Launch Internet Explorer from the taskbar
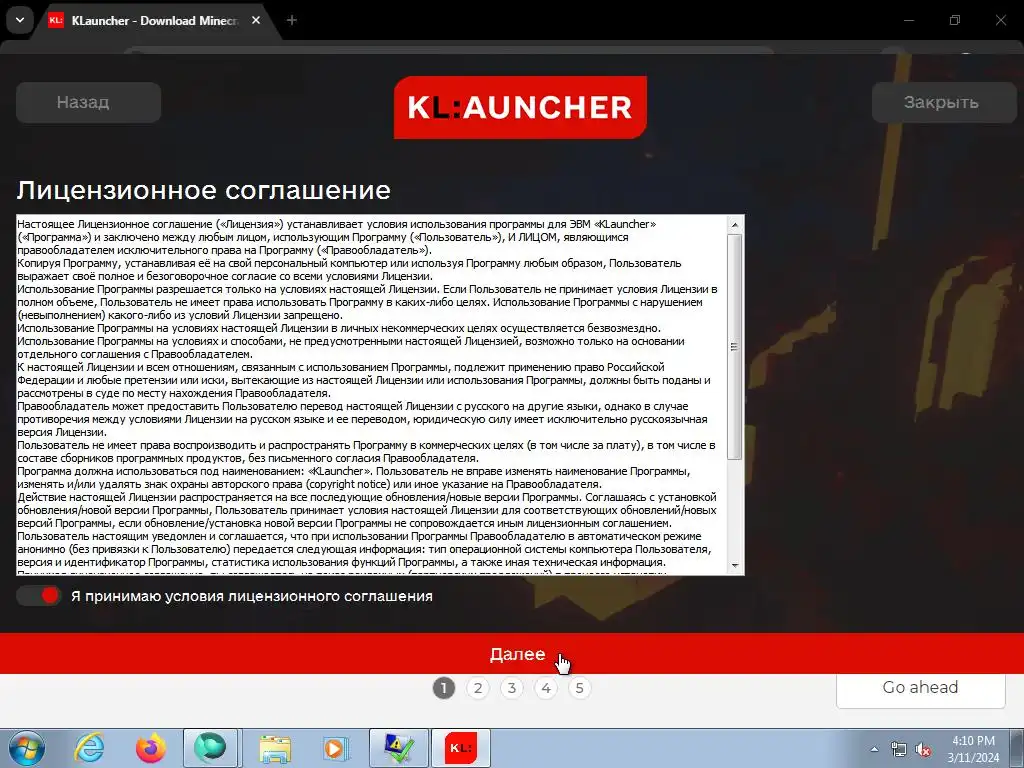 89,748
